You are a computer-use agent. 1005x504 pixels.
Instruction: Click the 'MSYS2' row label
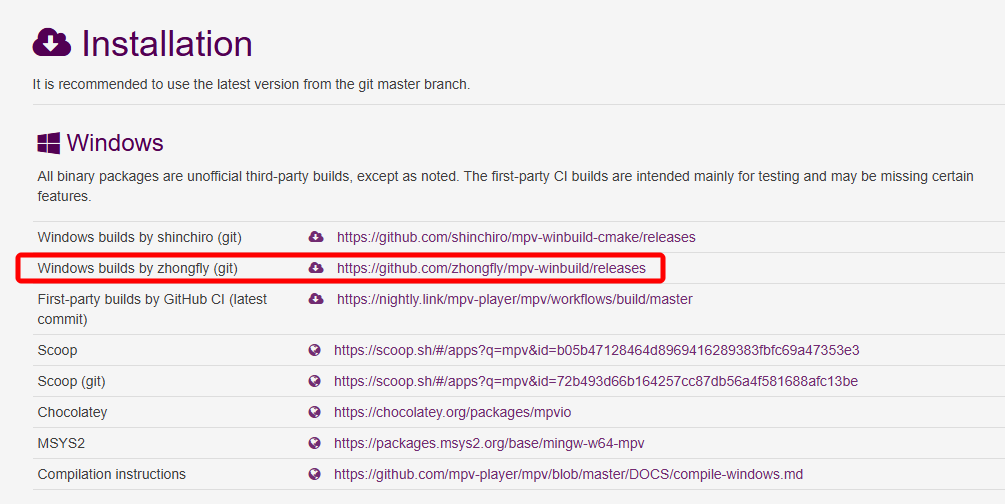[x=62, y=443]
